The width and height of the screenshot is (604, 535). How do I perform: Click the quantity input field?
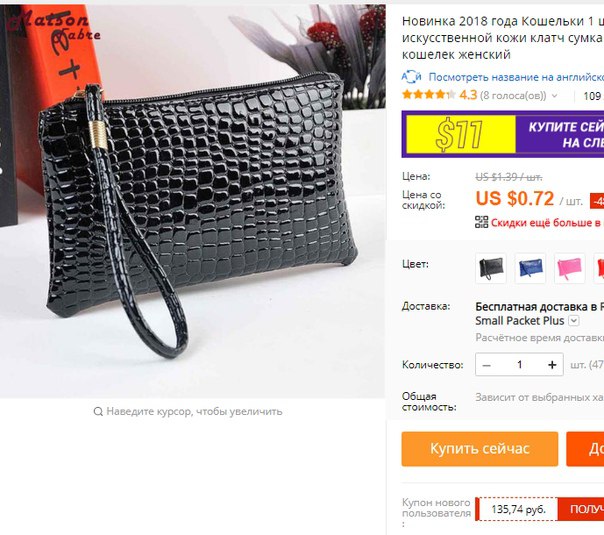[x=519, y=365]
